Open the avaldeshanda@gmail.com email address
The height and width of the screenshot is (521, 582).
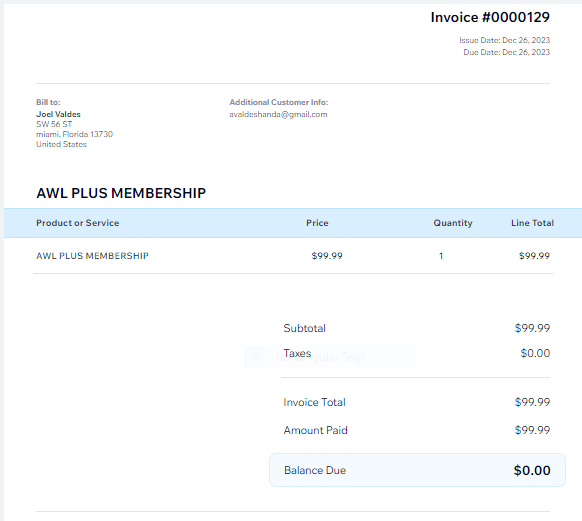(x=278, y=114)
